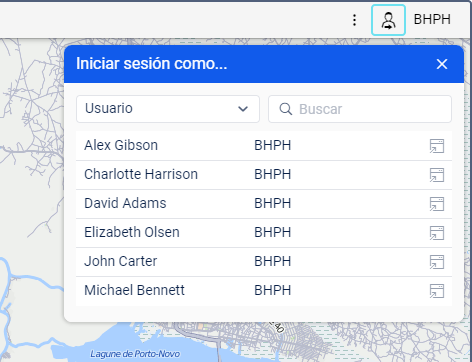
Task: Click the login-as user icon in top bar
Action: click(388, 20)
